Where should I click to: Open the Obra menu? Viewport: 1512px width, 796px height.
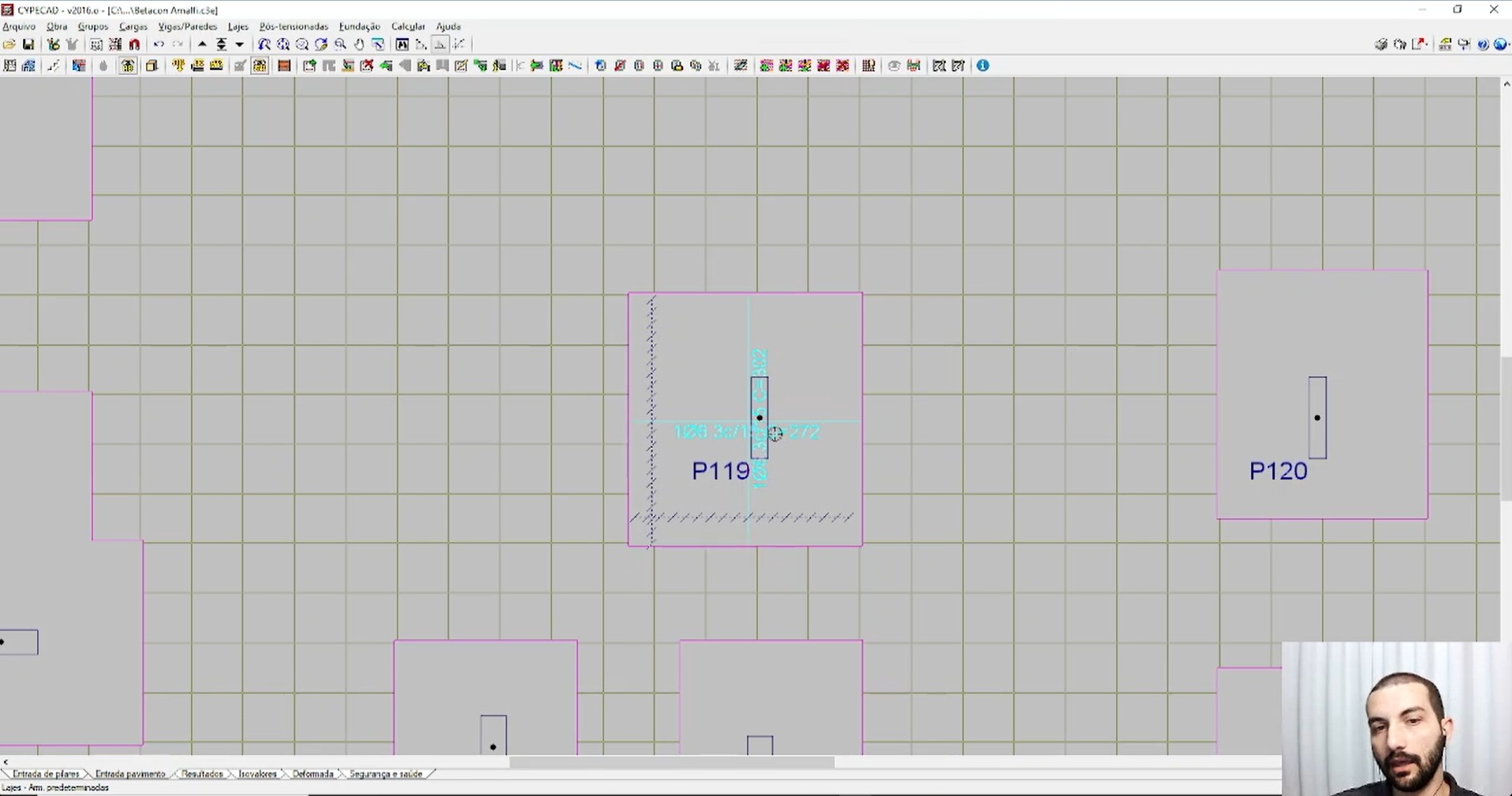pyautogui.click(x=57, y=26)
